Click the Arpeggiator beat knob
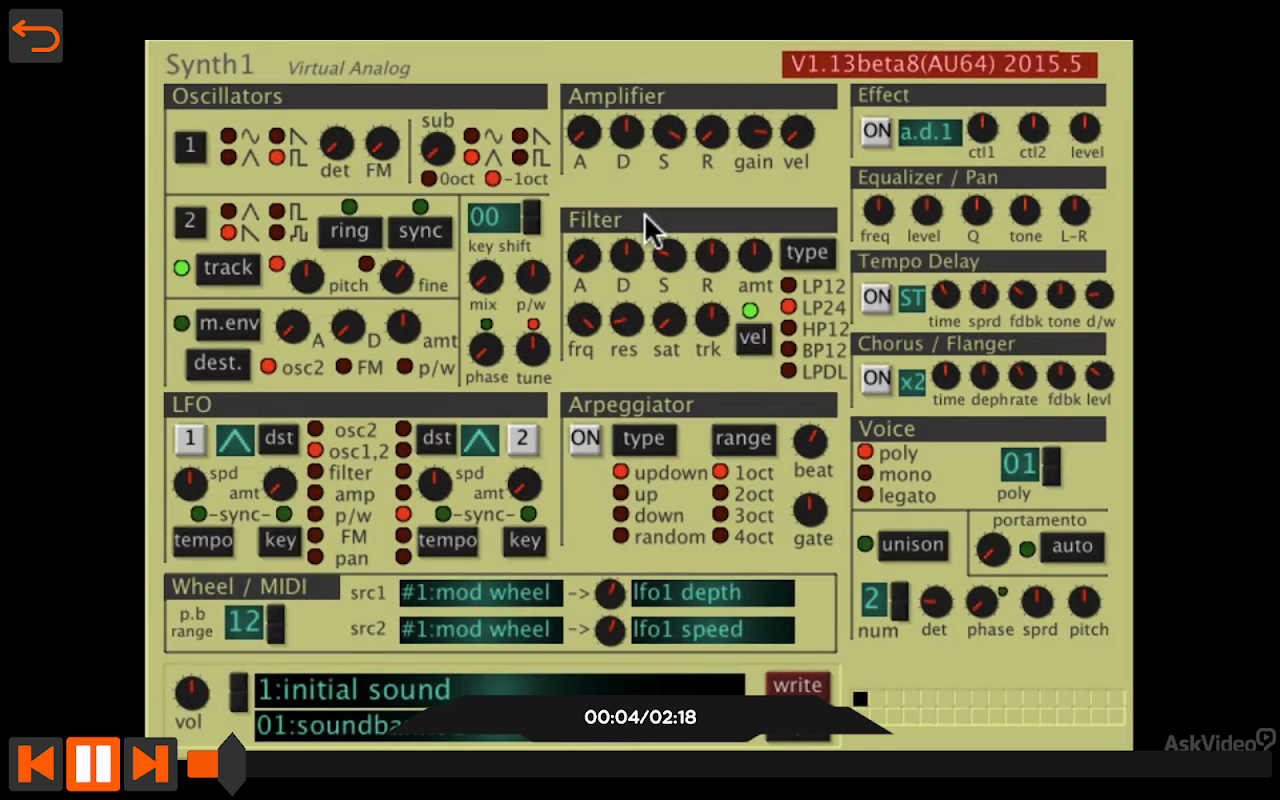This screenshot has width=1280, height=800. click(x=810, y=442)
